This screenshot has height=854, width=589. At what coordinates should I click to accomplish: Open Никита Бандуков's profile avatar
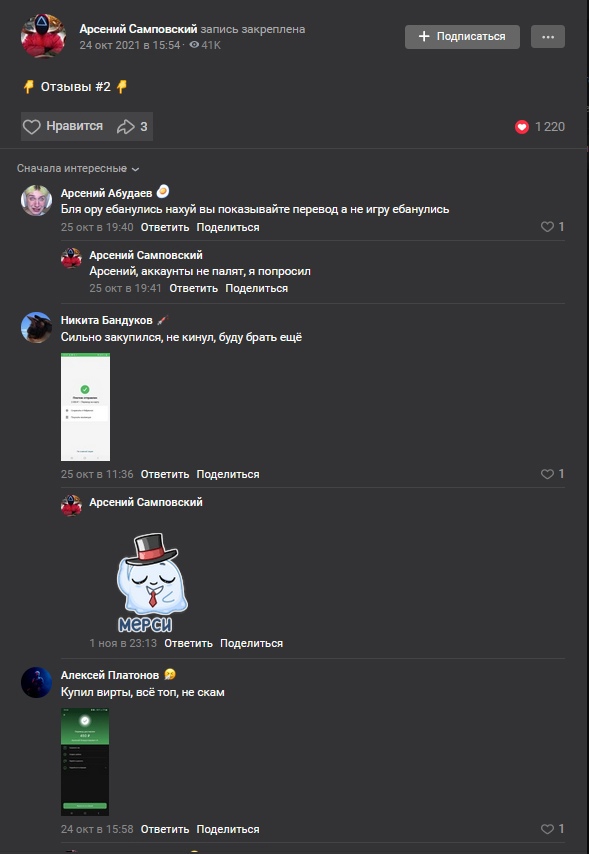[37, 327]
